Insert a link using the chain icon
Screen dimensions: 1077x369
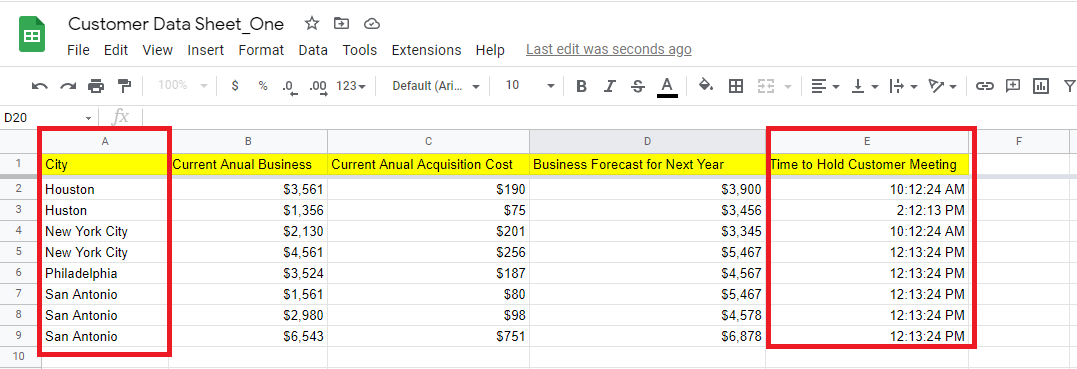(985, 86)
